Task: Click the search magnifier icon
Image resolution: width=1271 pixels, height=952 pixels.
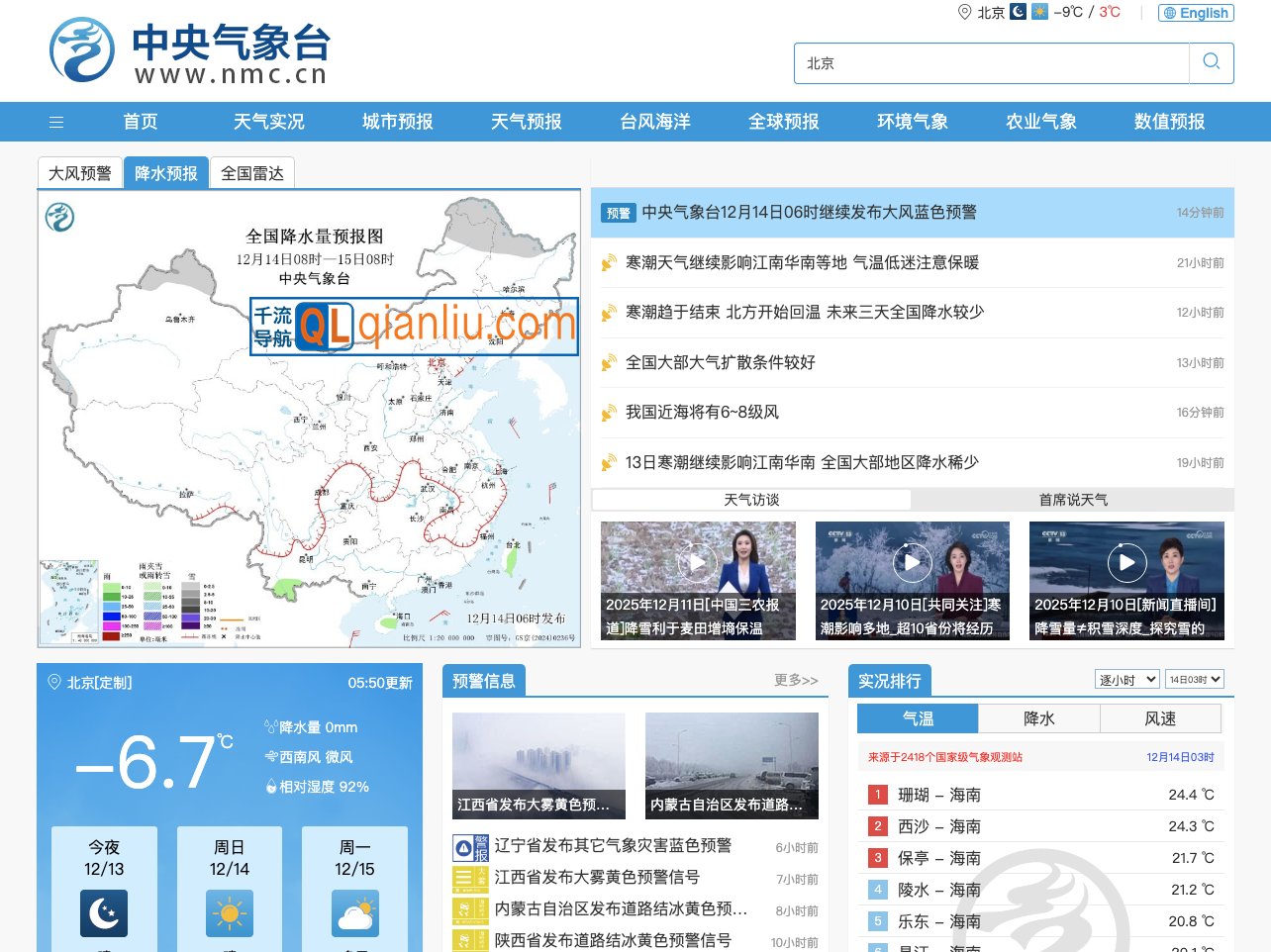Action: [1211, 62]
